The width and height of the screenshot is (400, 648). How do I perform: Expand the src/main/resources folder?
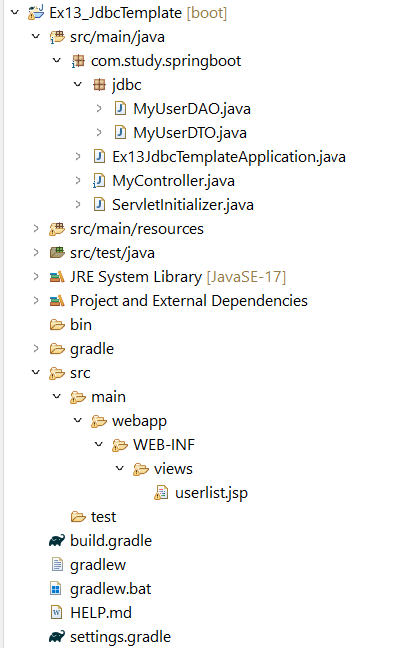(x=36, y=229)
